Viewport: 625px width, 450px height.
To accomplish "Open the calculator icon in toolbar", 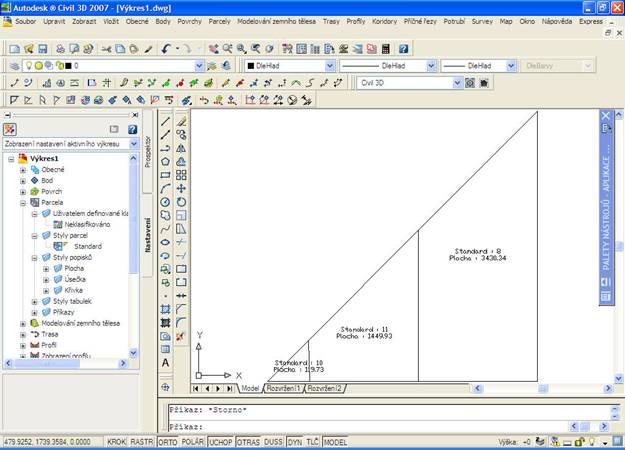I will click(x=385, y=49).
